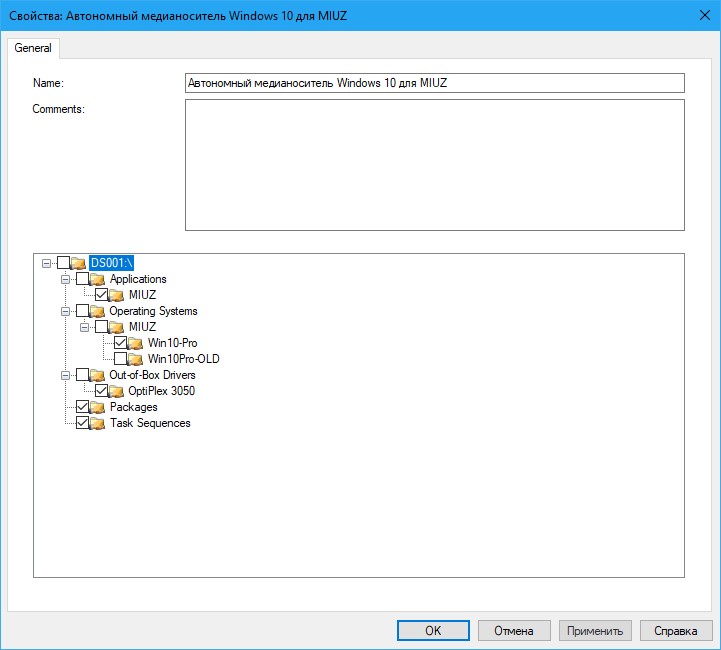Click the DS001:\ root folder icon
The height and width of the screenshot is (650, 721).
click(x=78, y=263)
